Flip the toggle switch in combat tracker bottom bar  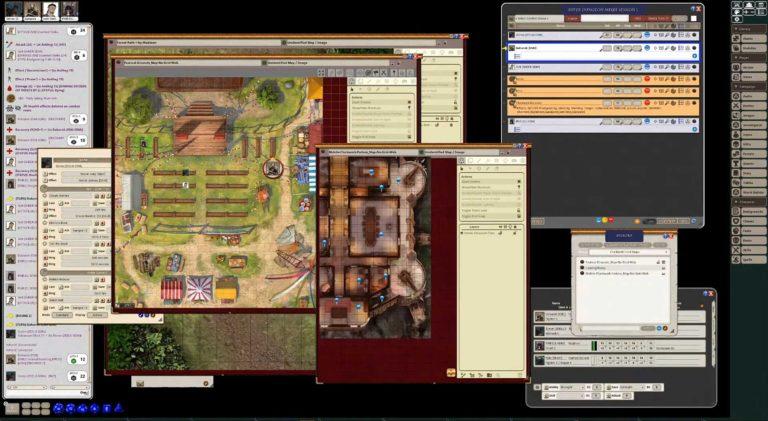click(x=649, y=221)
